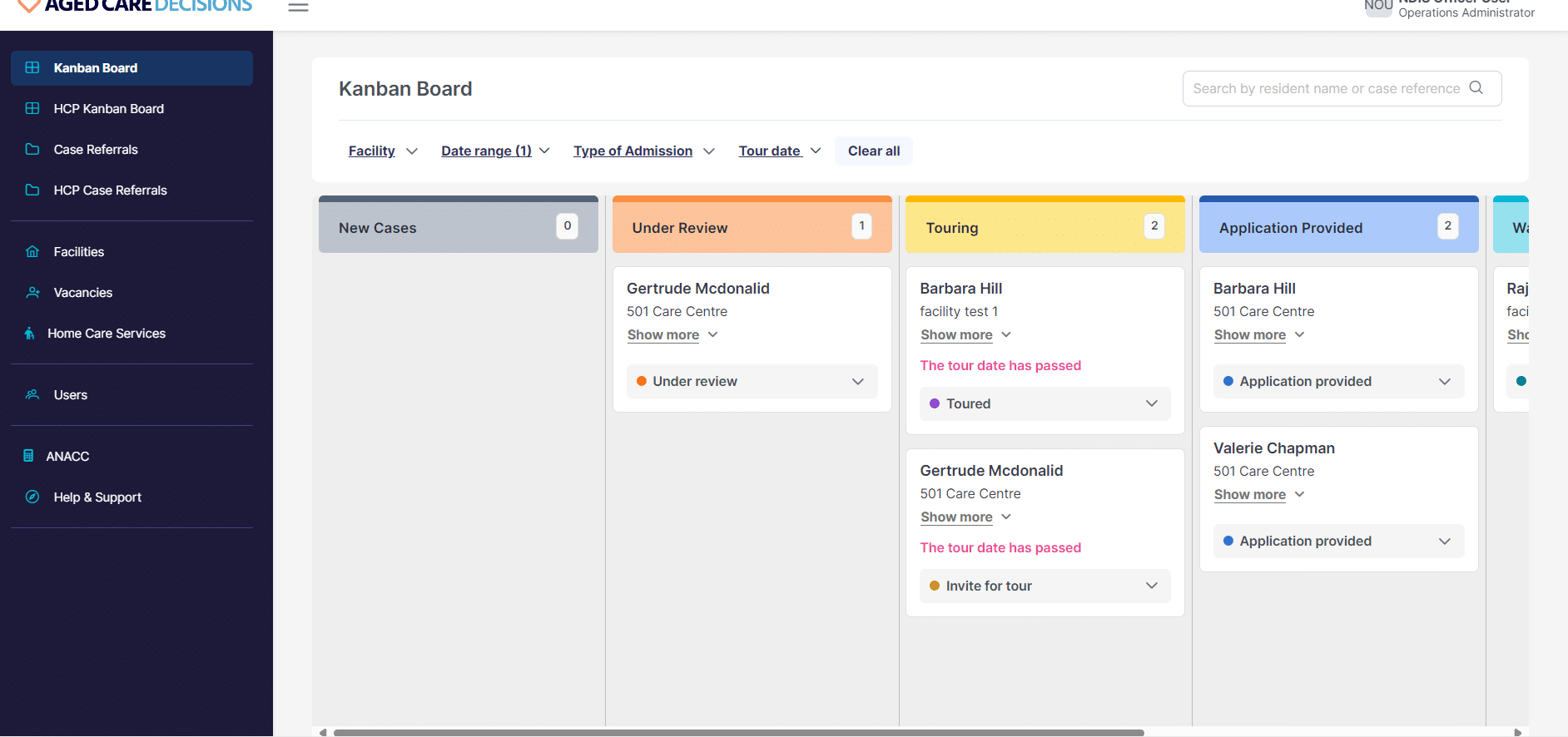
Task: Click 'facility test 1' text on Barbara Hill card
Action: [959, 311]
